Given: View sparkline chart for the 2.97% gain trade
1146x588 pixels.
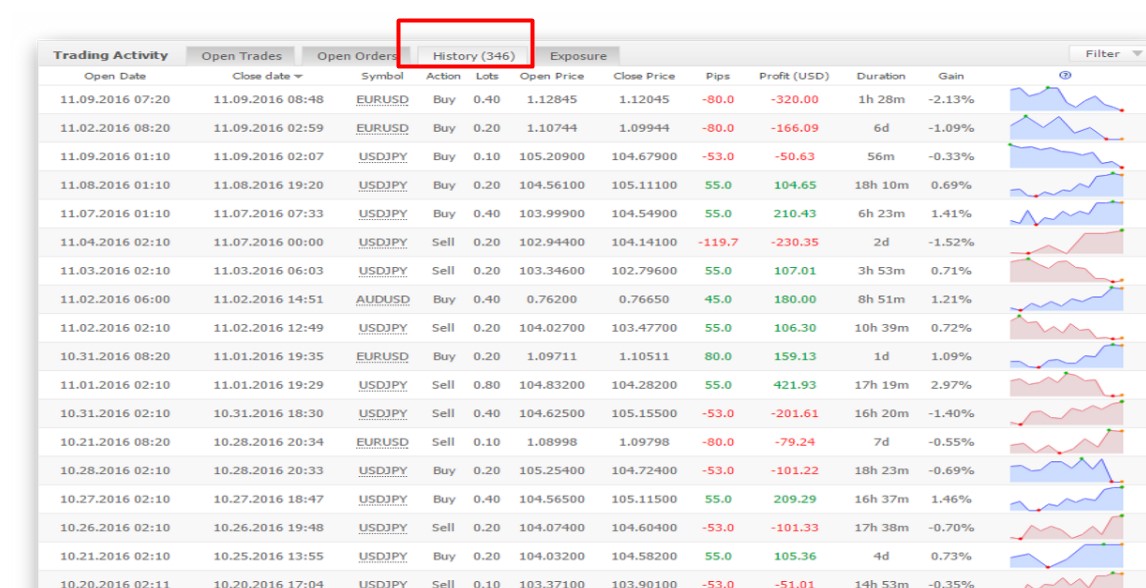Looking at the screenshot, I should click(x=1066, y=384).
